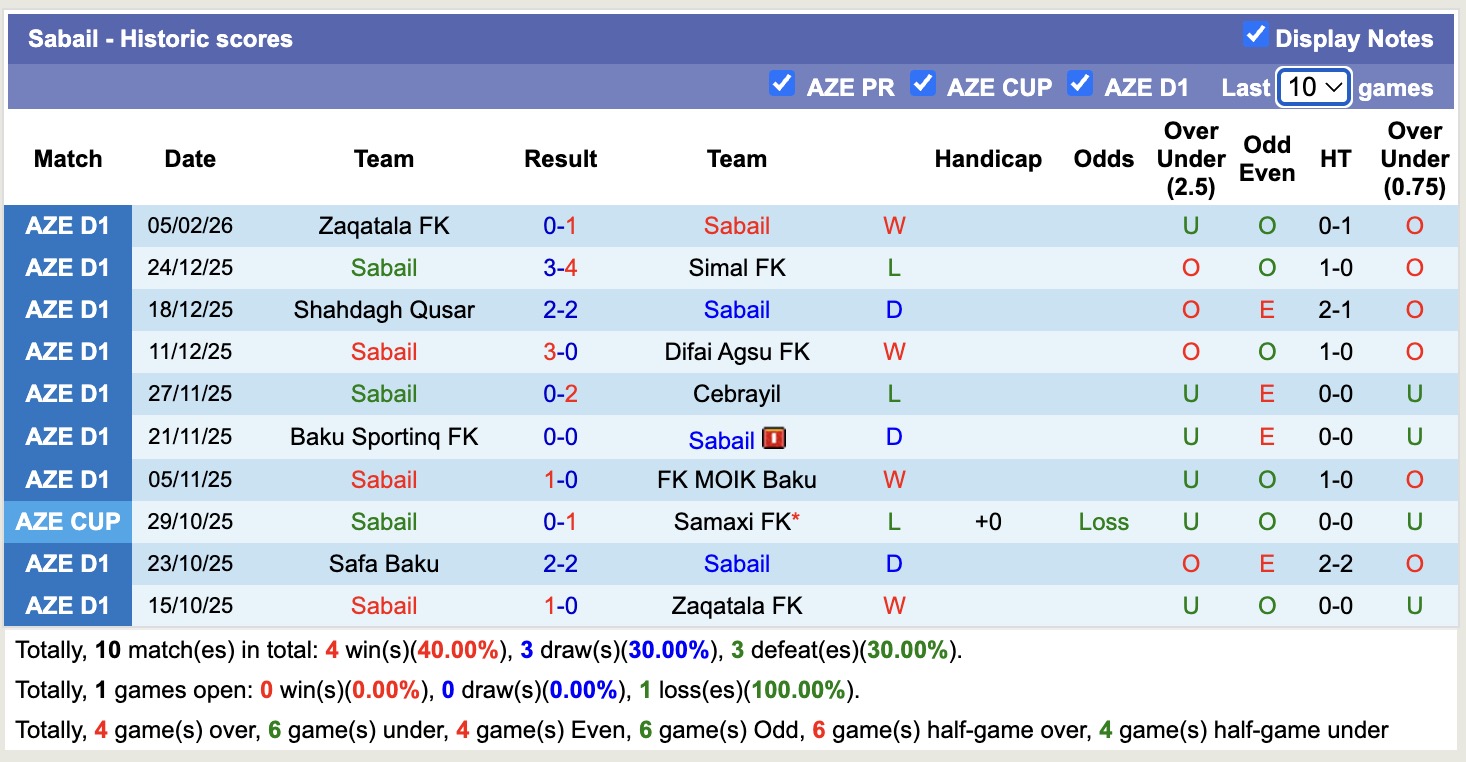
Task: Click the asterisk next to Samaxi FK
Action: tap(794, 514)
